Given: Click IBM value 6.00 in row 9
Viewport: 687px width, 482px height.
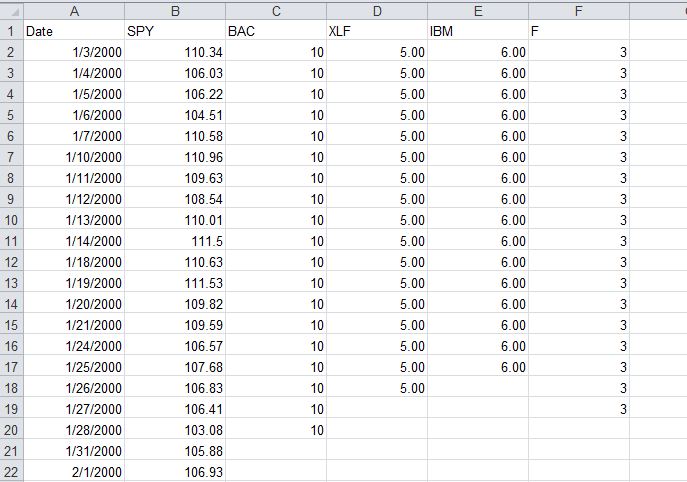Looking at the screenshot, I should (478, 199).
